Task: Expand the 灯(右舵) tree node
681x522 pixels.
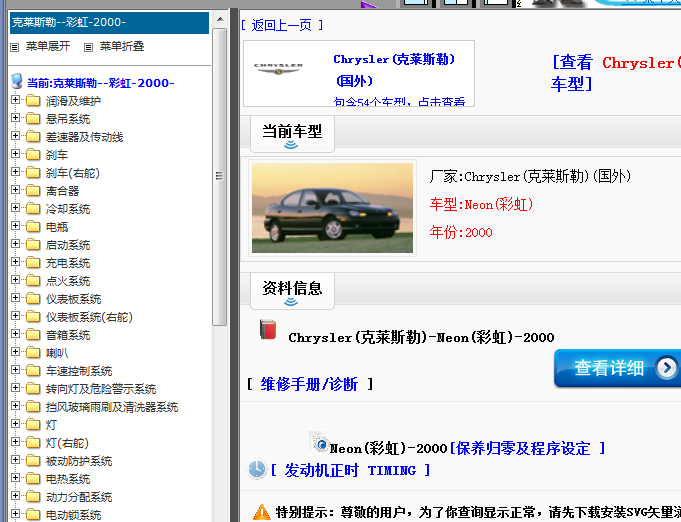Action: 16,442
